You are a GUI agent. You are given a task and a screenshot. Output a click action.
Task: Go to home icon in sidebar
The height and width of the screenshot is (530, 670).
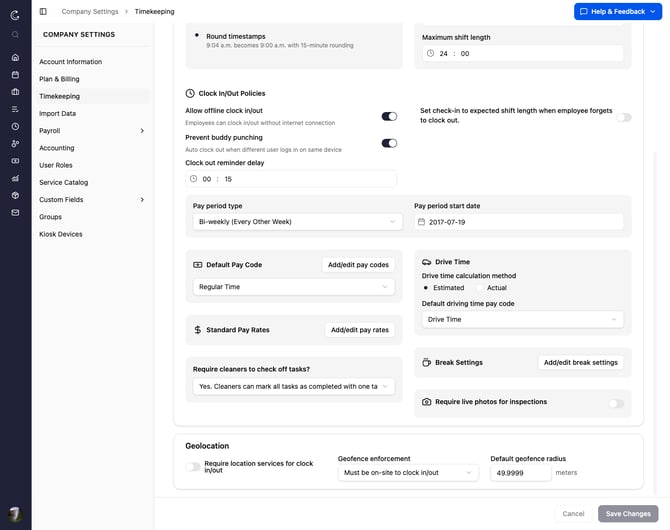coord(15,57)
